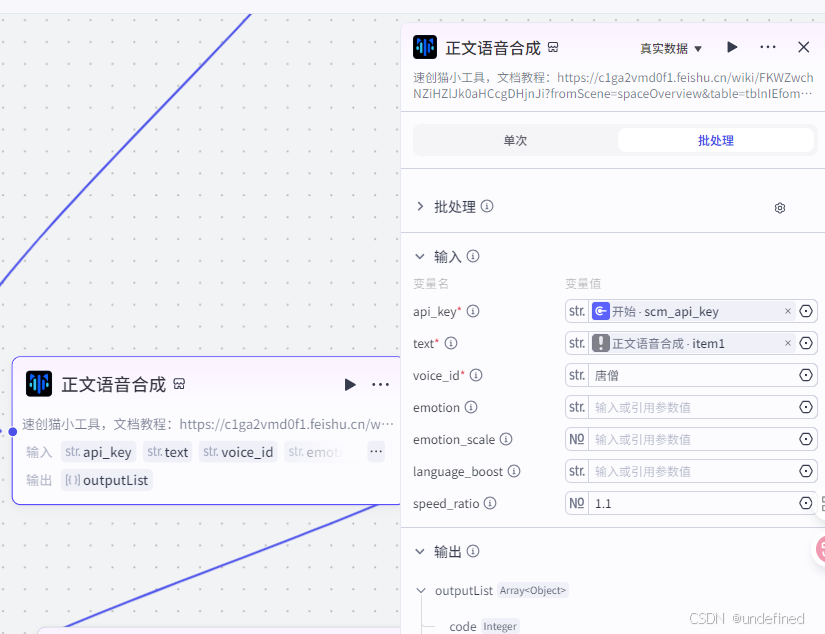Run the node with the panel play button
Viewport: 825px width, 634px height.
pyautogui.click(x=731, y=47)
